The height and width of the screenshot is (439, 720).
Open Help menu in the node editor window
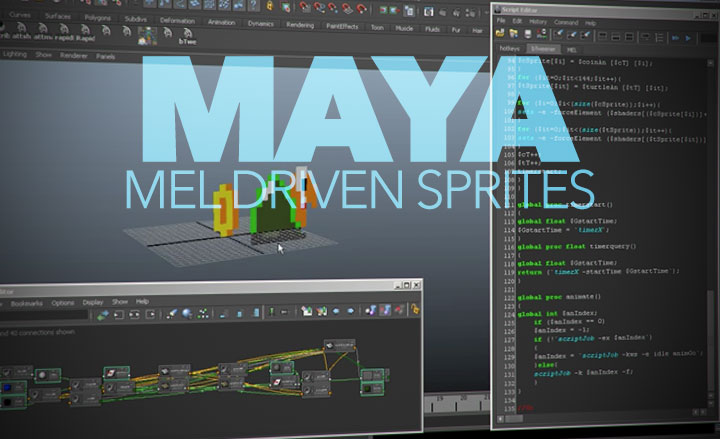[142, 301]
